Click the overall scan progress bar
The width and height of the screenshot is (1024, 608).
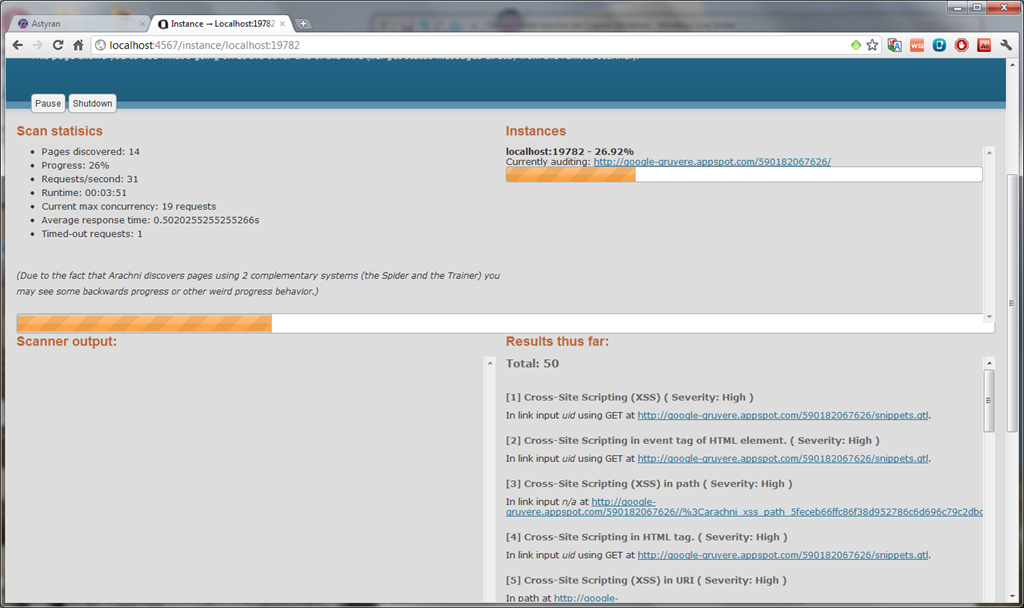tap(505, 323)
